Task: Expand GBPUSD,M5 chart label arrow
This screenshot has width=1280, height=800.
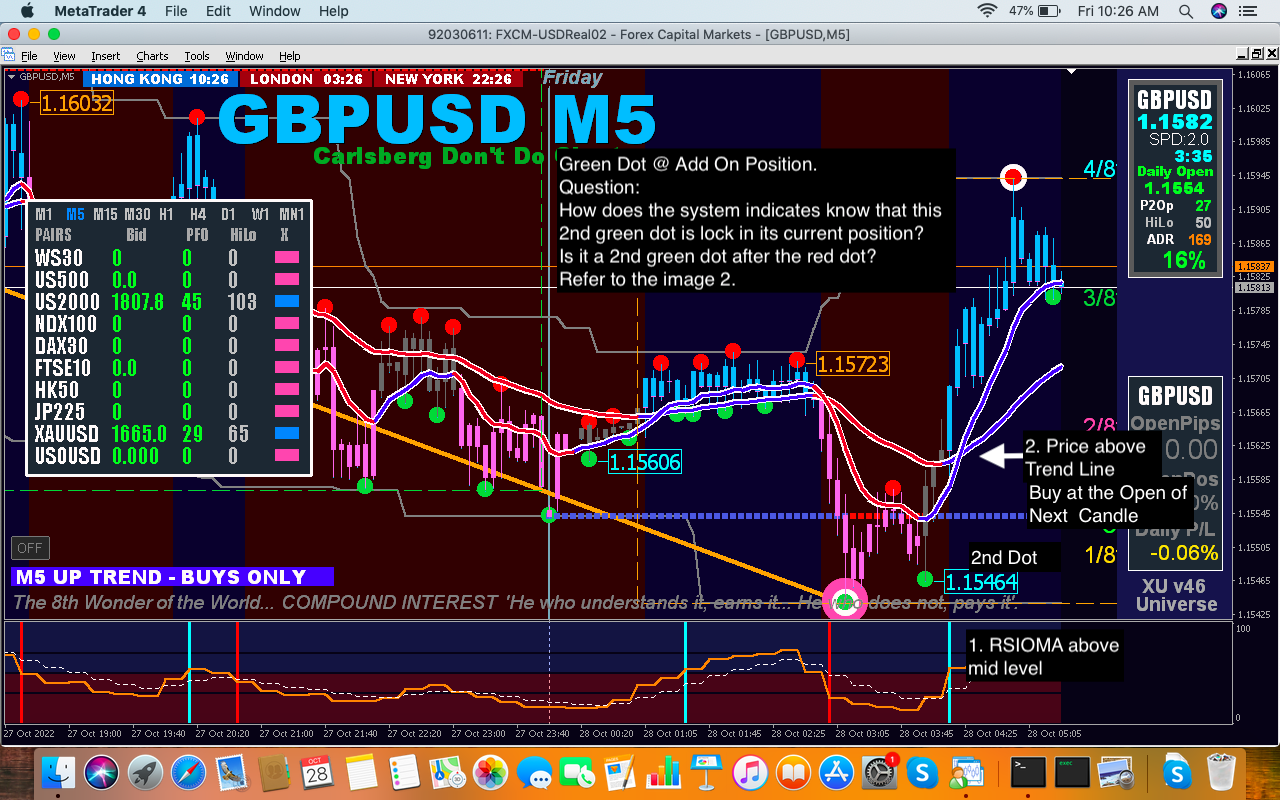Action: click(x=12, y=76)
